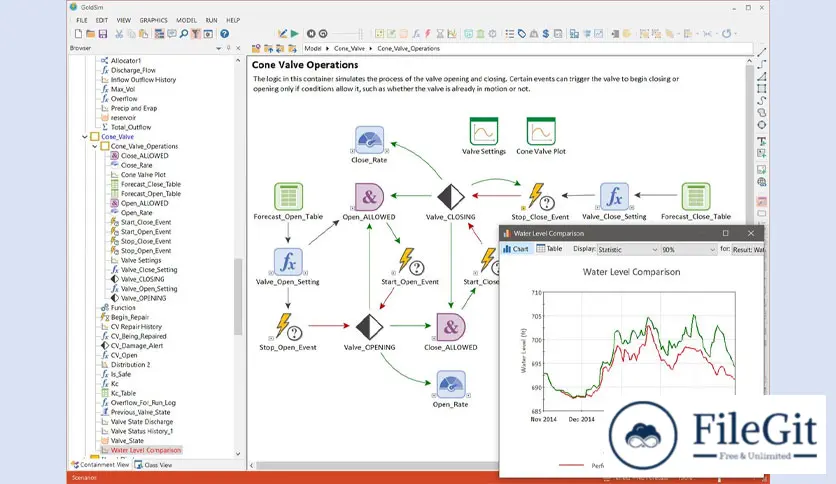Click Model in the breadcrumb path
The height and width of the screenshot is (484, 836).
(312, 49)
